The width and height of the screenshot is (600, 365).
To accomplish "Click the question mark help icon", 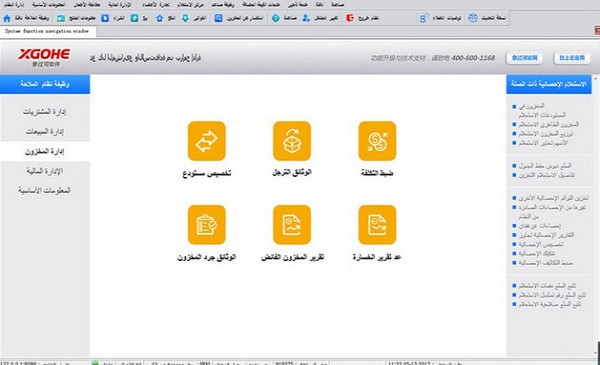I will coord(276,18).
